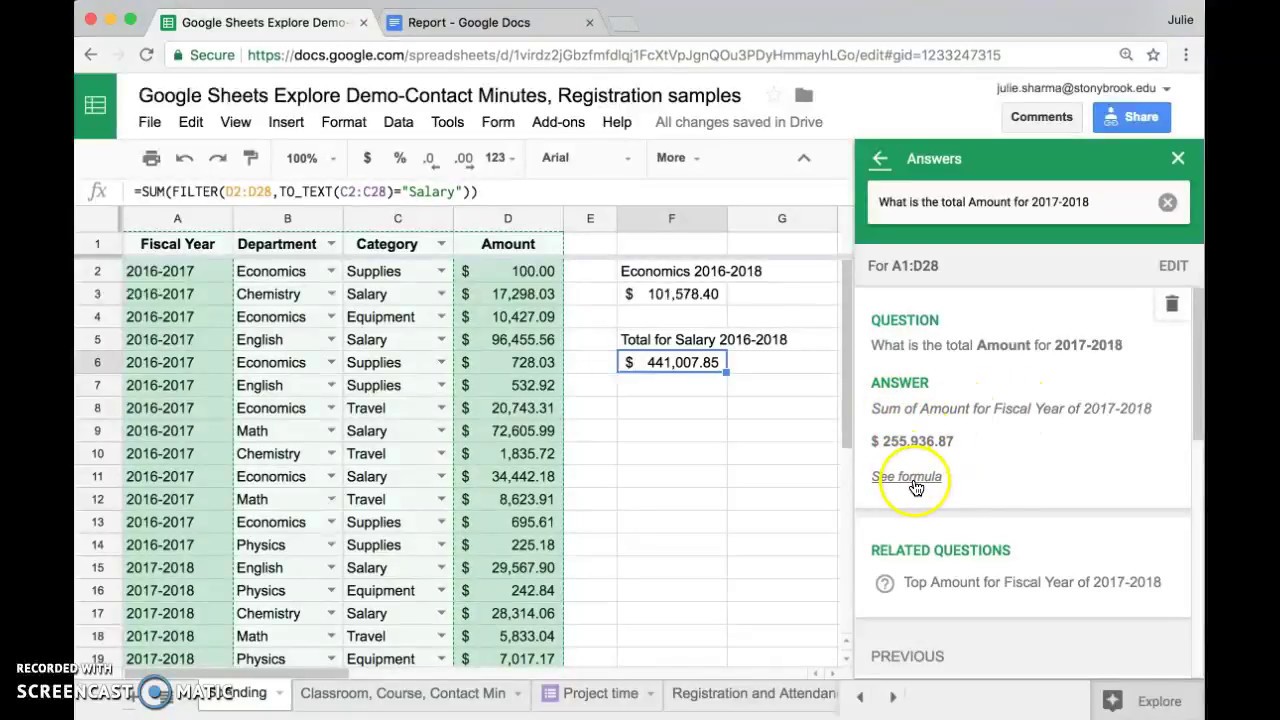This screenshot has width=1280, height=720.
Task: Apply percent format icon
Action: pyautogui.click(x=399, y=158)
